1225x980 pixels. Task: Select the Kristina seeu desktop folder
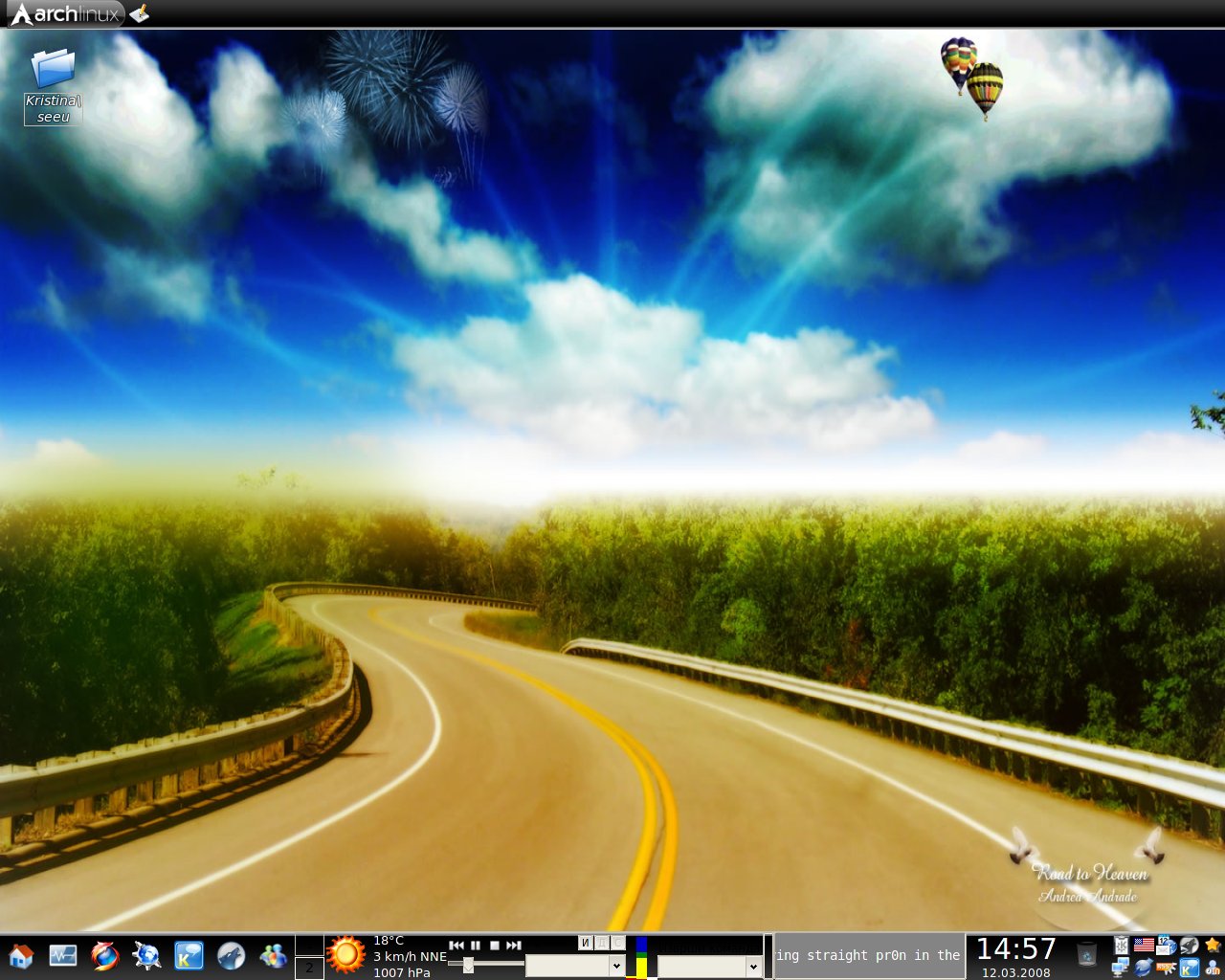click(x=53, y=86)
